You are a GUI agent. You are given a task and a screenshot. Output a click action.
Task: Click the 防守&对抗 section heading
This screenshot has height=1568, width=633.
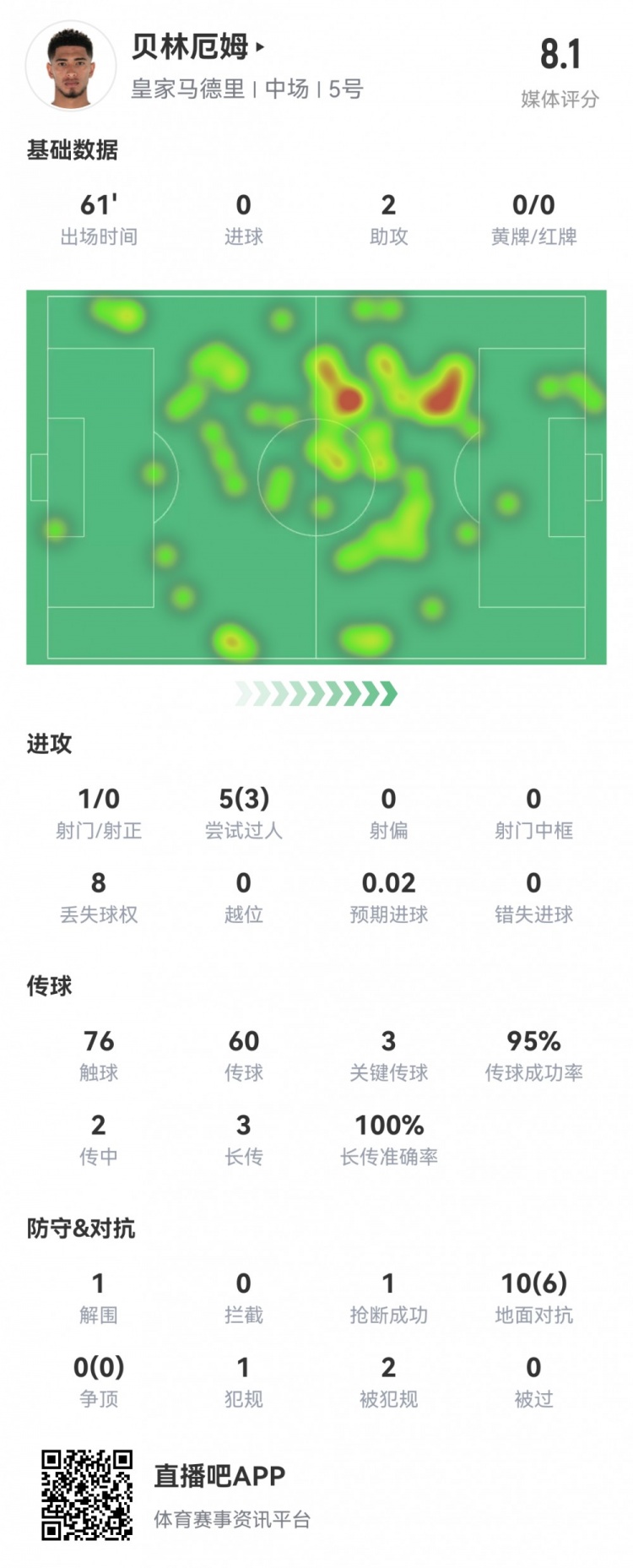pyautogui.click(x=81, y=1228)
